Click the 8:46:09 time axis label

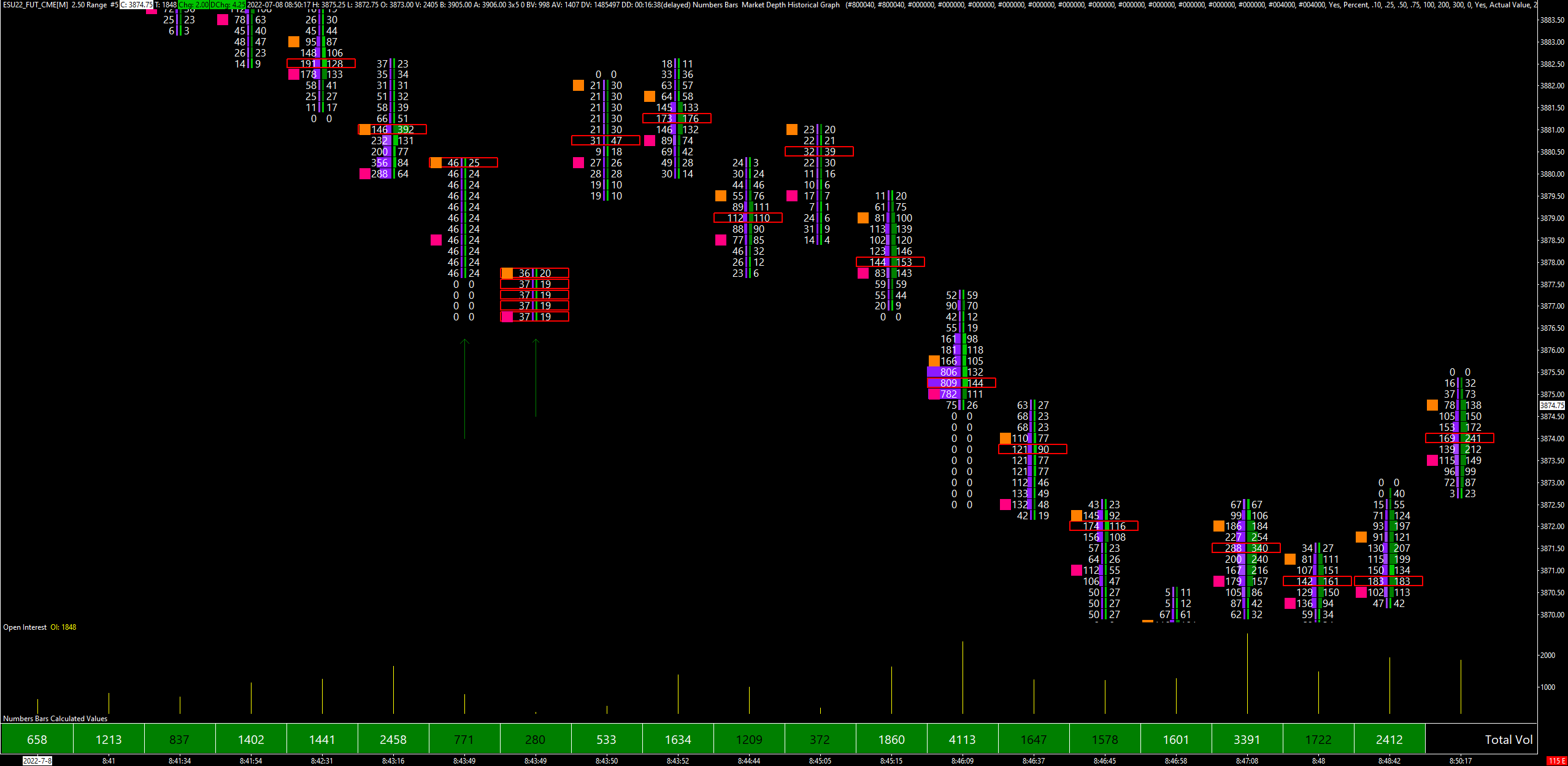[962, 761]
